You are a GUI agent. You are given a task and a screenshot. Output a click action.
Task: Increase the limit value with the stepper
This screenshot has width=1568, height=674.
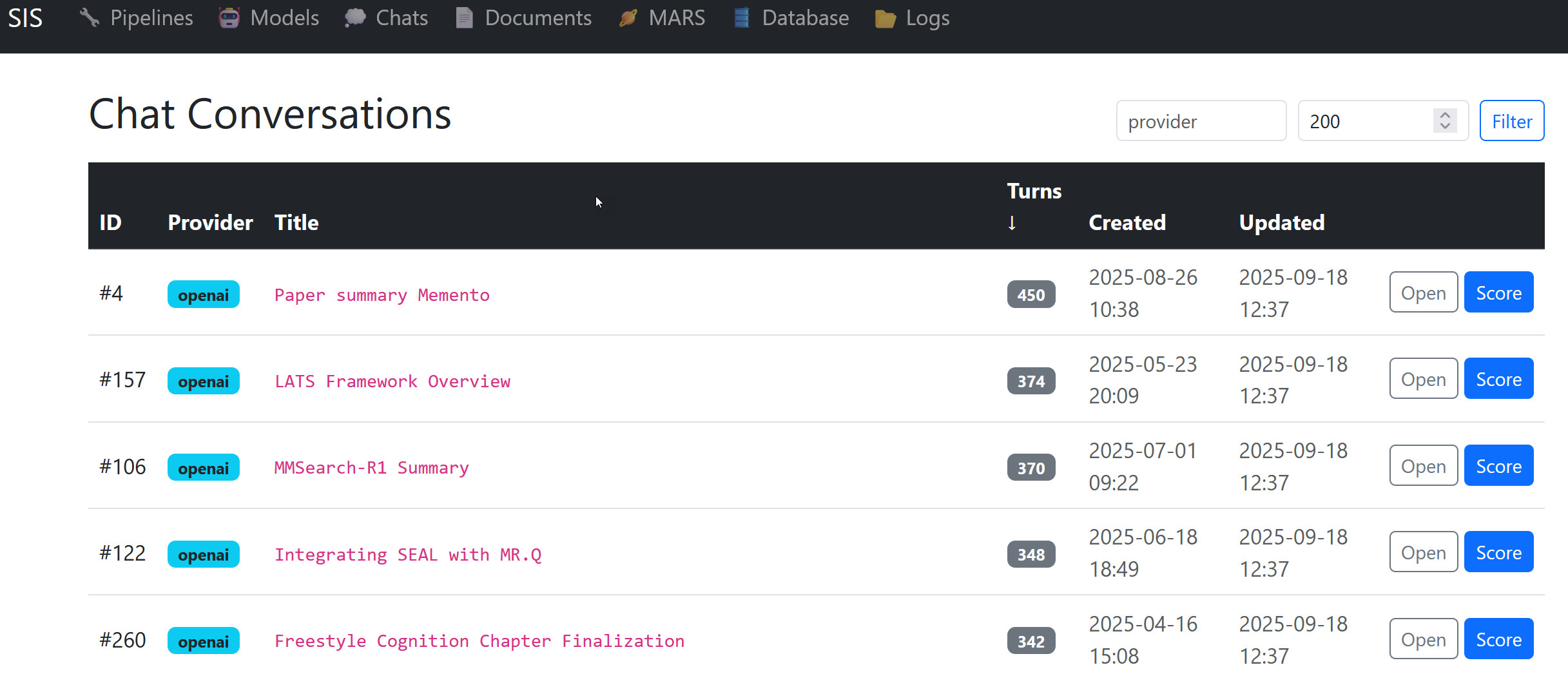tap(1444, 115)
